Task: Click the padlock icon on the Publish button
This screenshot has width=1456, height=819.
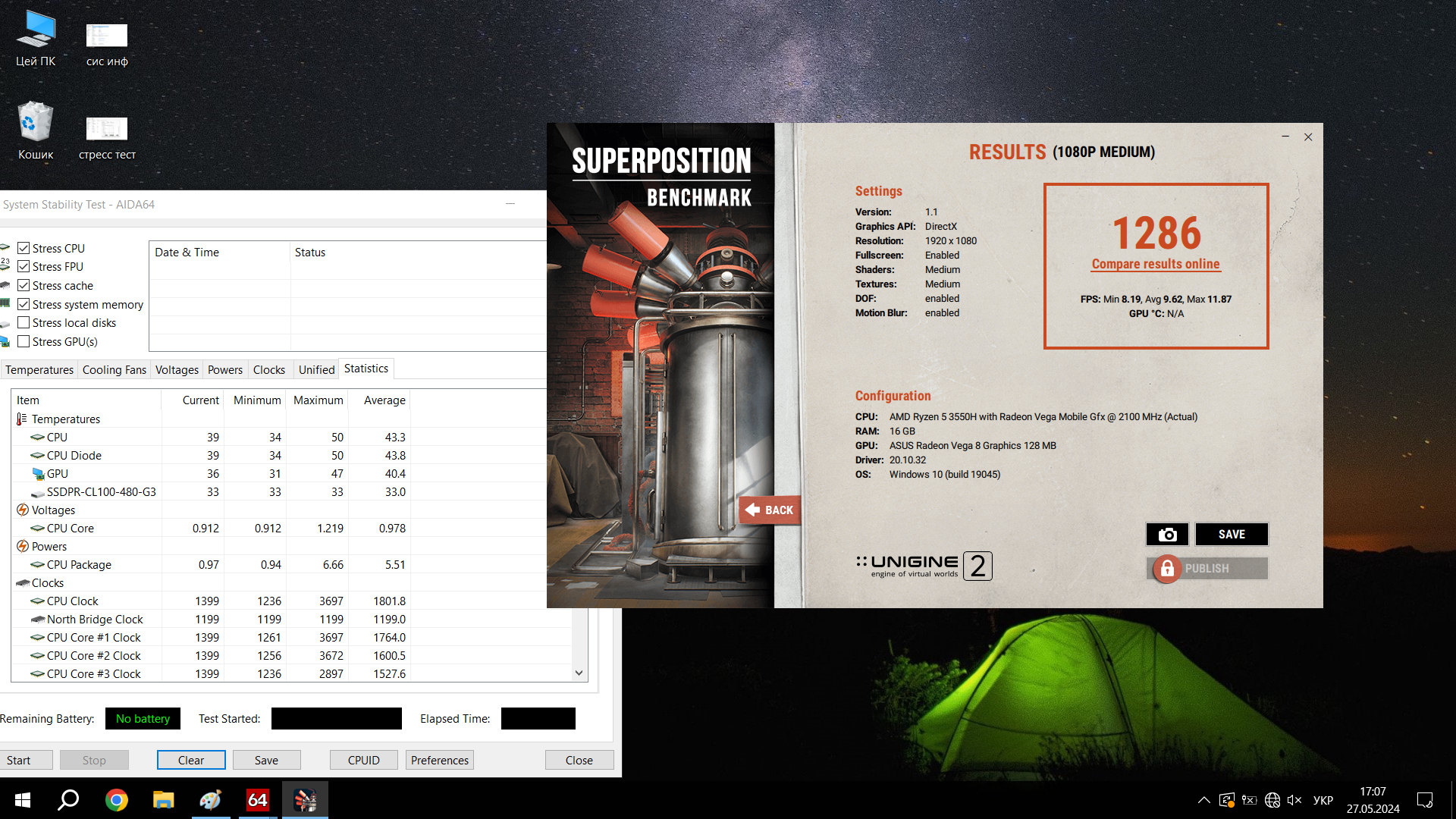Action: (1167, 569)
